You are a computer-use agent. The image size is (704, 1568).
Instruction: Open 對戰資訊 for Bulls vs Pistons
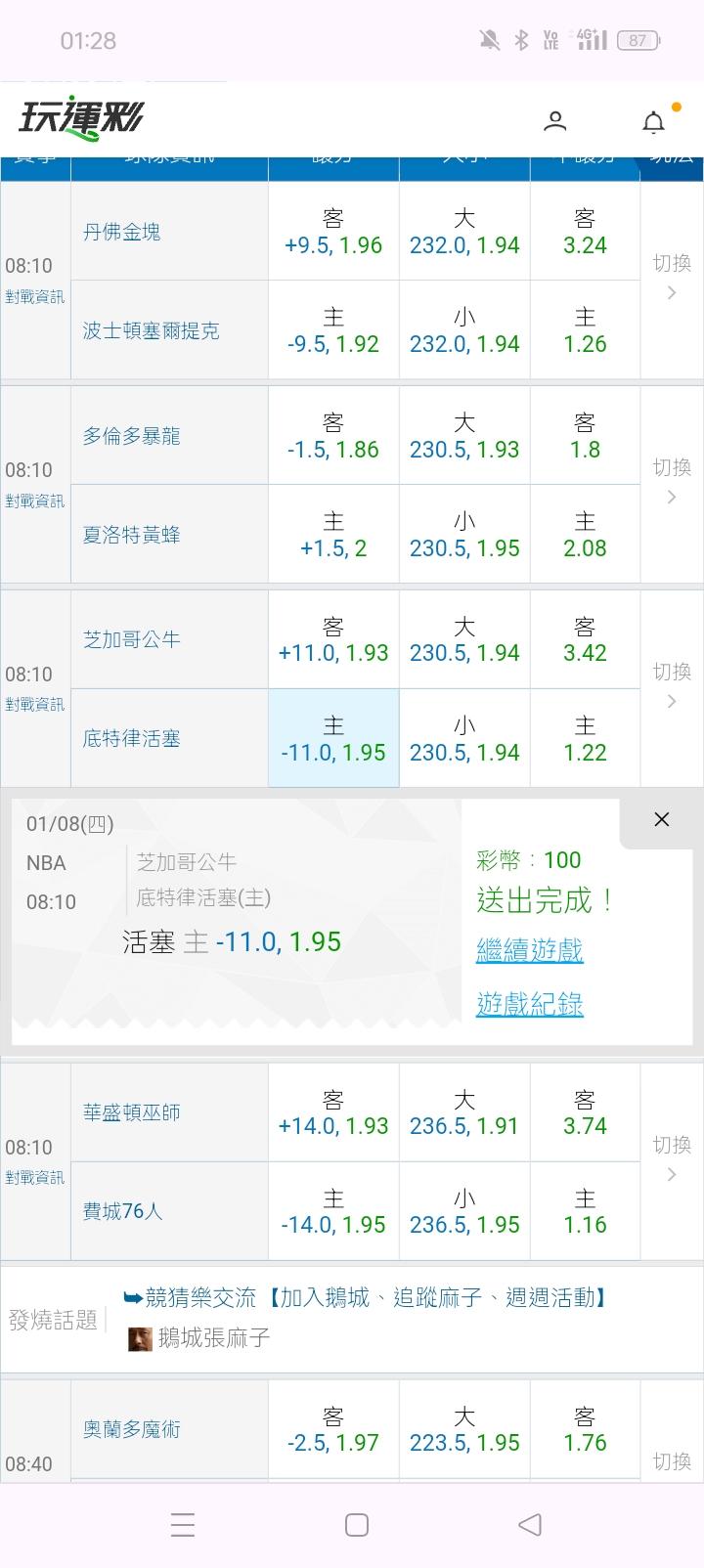pos(35,704)
